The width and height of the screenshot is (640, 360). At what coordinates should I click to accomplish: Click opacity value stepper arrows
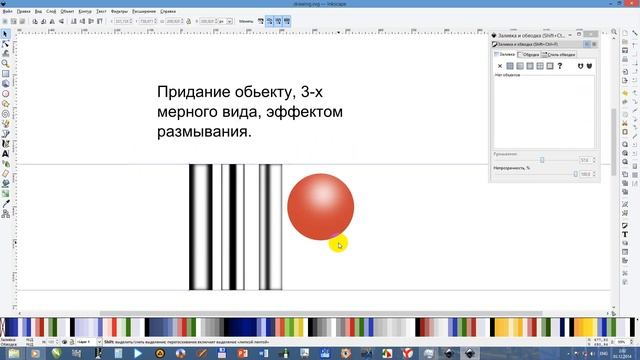[x=594, y=174]
